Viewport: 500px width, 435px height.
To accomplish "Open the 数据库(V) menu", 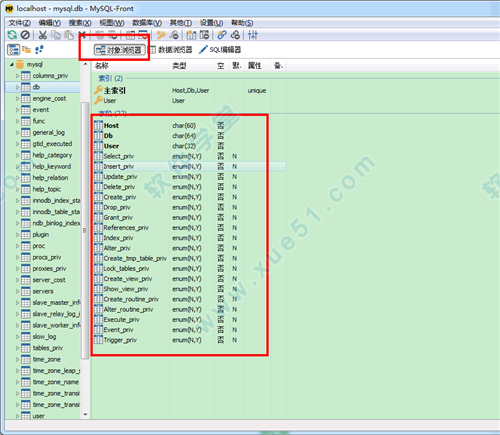I will (x=147, y=23).
